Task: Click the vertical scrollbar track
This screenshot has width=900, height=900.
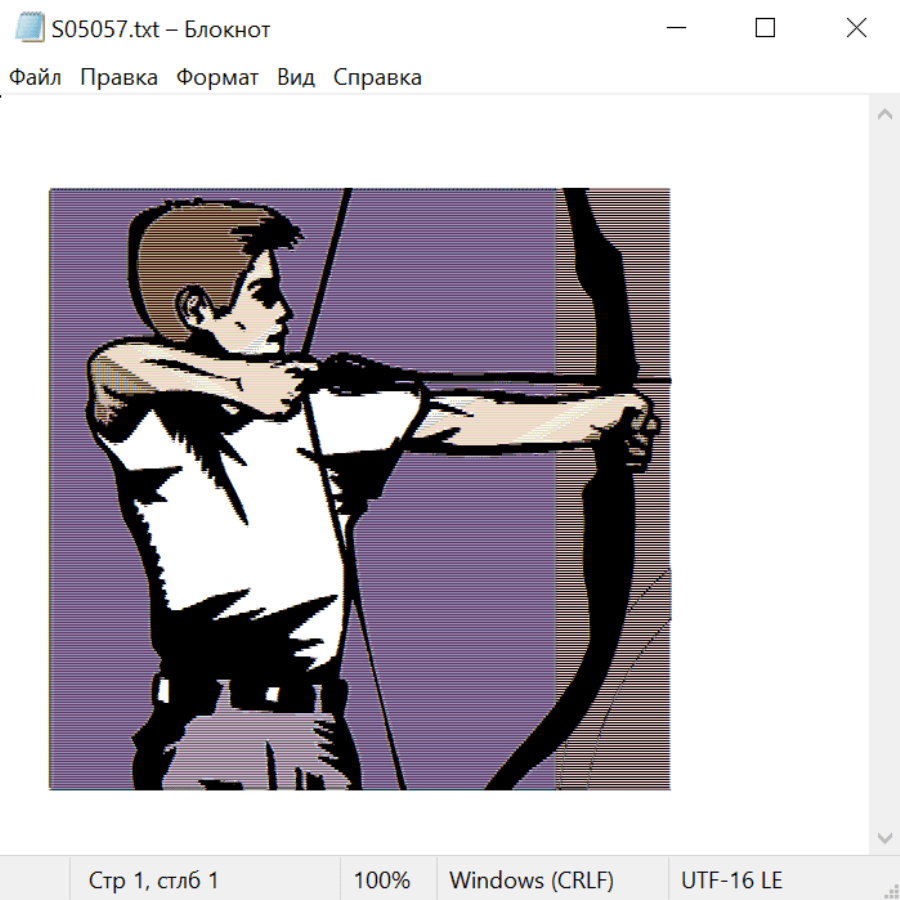Action: click(x=884, y=475)
